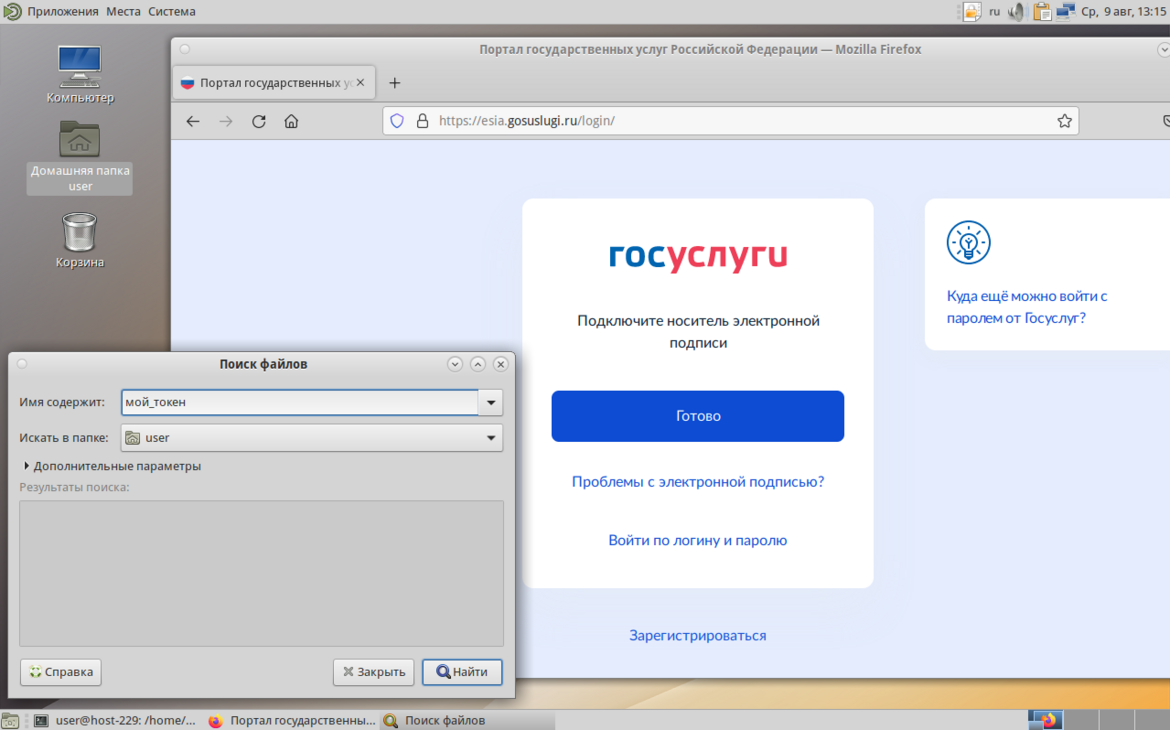Expand Дополнительные параметры section

pyautogui.click(x=112, y=466)
